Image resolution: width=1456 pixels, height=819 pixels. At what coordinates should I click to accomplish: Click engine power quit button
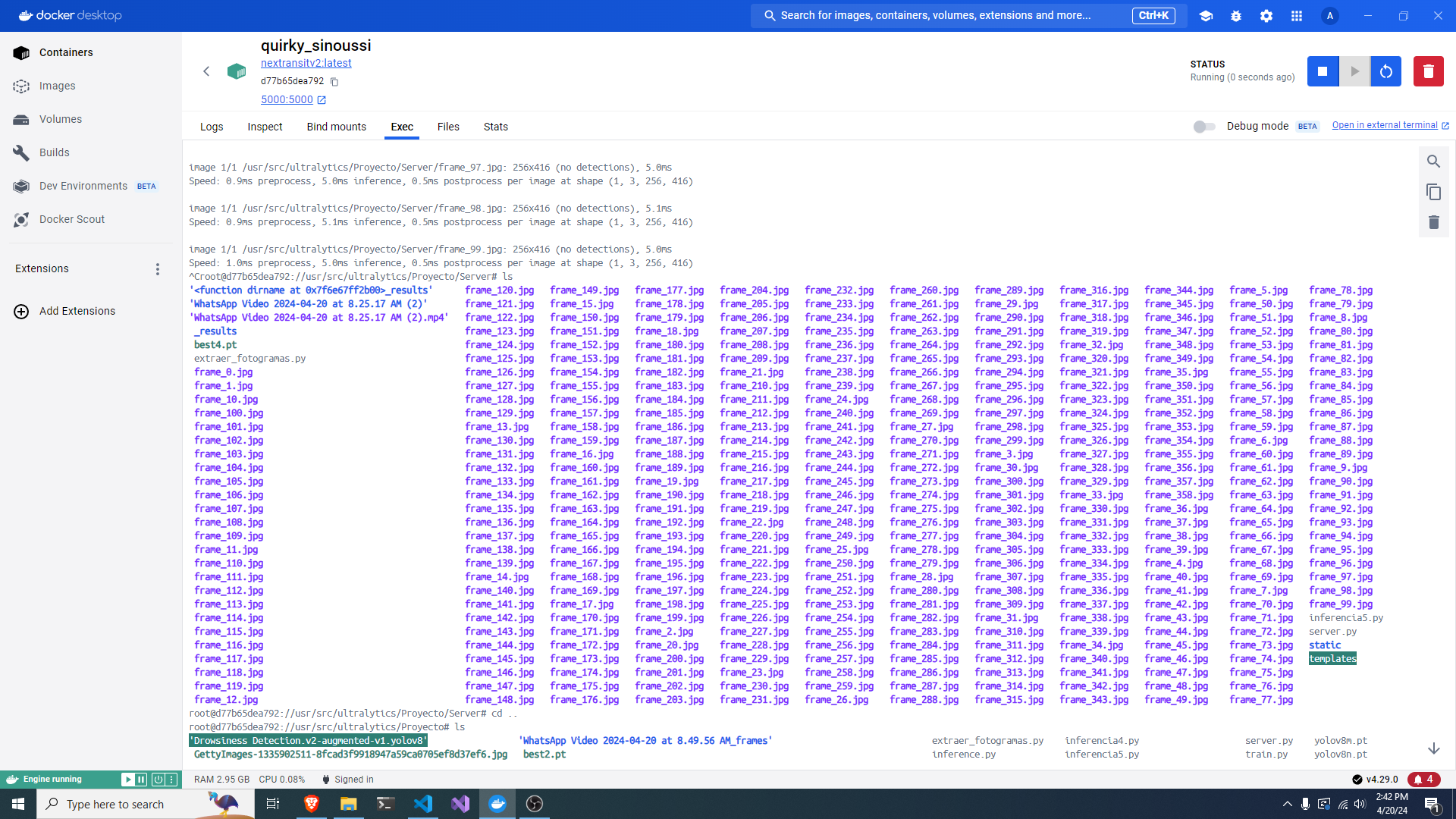(158, 780)
